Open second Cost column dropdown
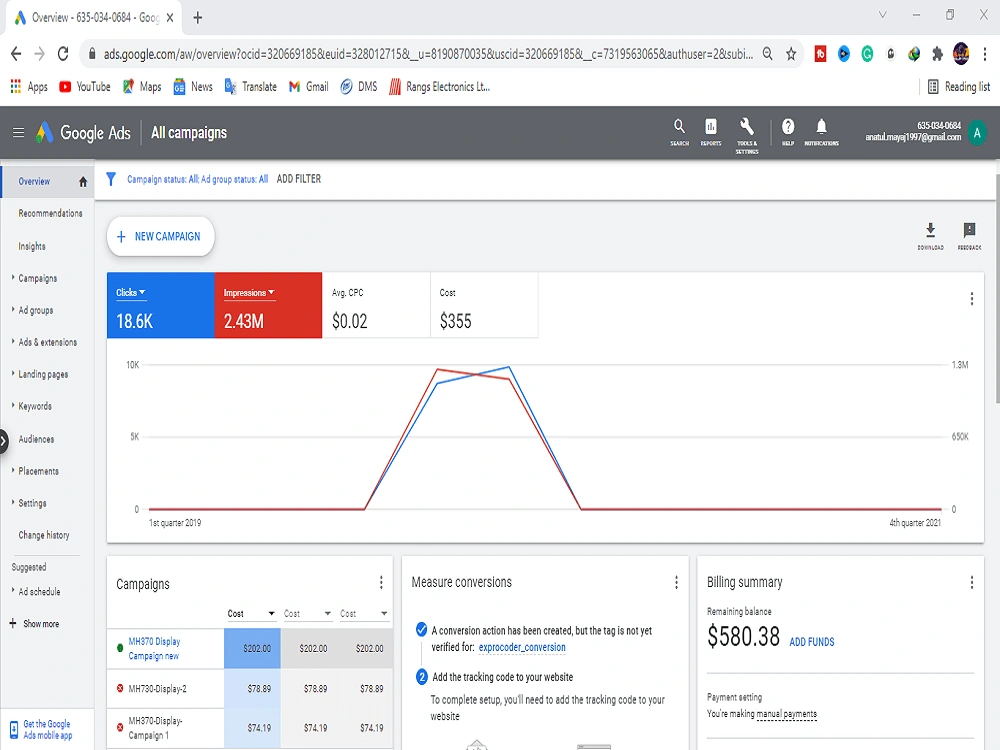1000x750 pixels. (307, 614)
